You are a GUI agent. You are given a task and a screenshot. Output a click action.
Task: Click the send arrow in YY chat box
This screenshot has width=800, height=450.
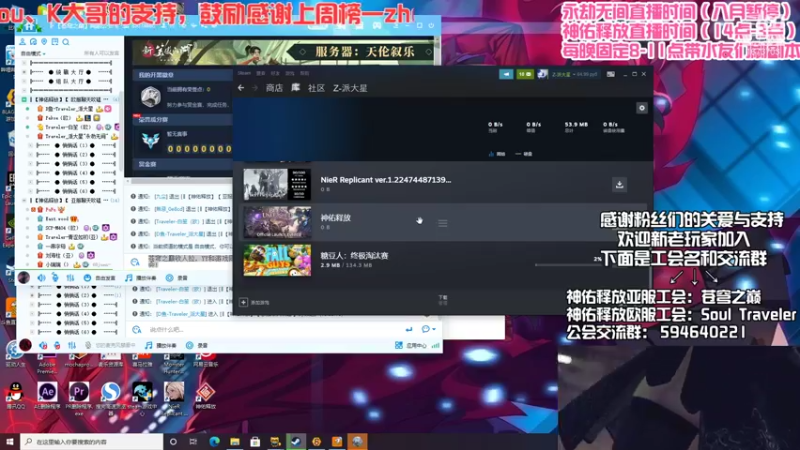click(x=409, y=329)
